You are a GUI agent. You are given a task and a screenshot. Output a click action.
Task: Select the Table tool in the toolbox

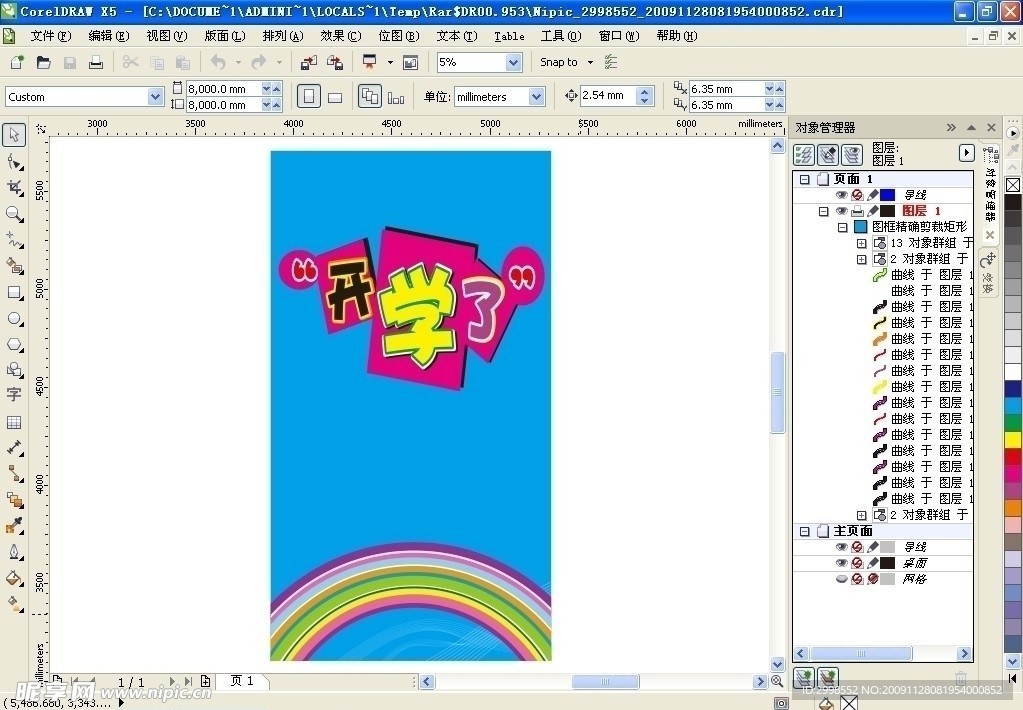[x=14, y=422]
